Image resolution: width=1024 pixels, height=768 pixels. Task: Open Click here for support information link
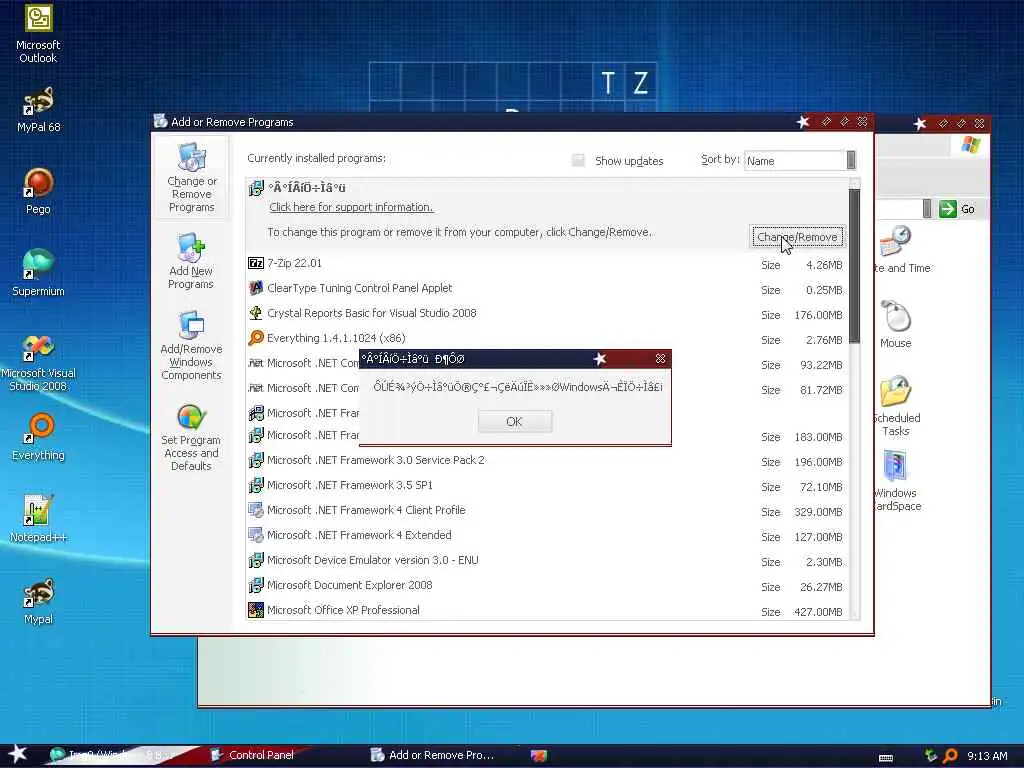pyautogui.click(x=351, y=207)
